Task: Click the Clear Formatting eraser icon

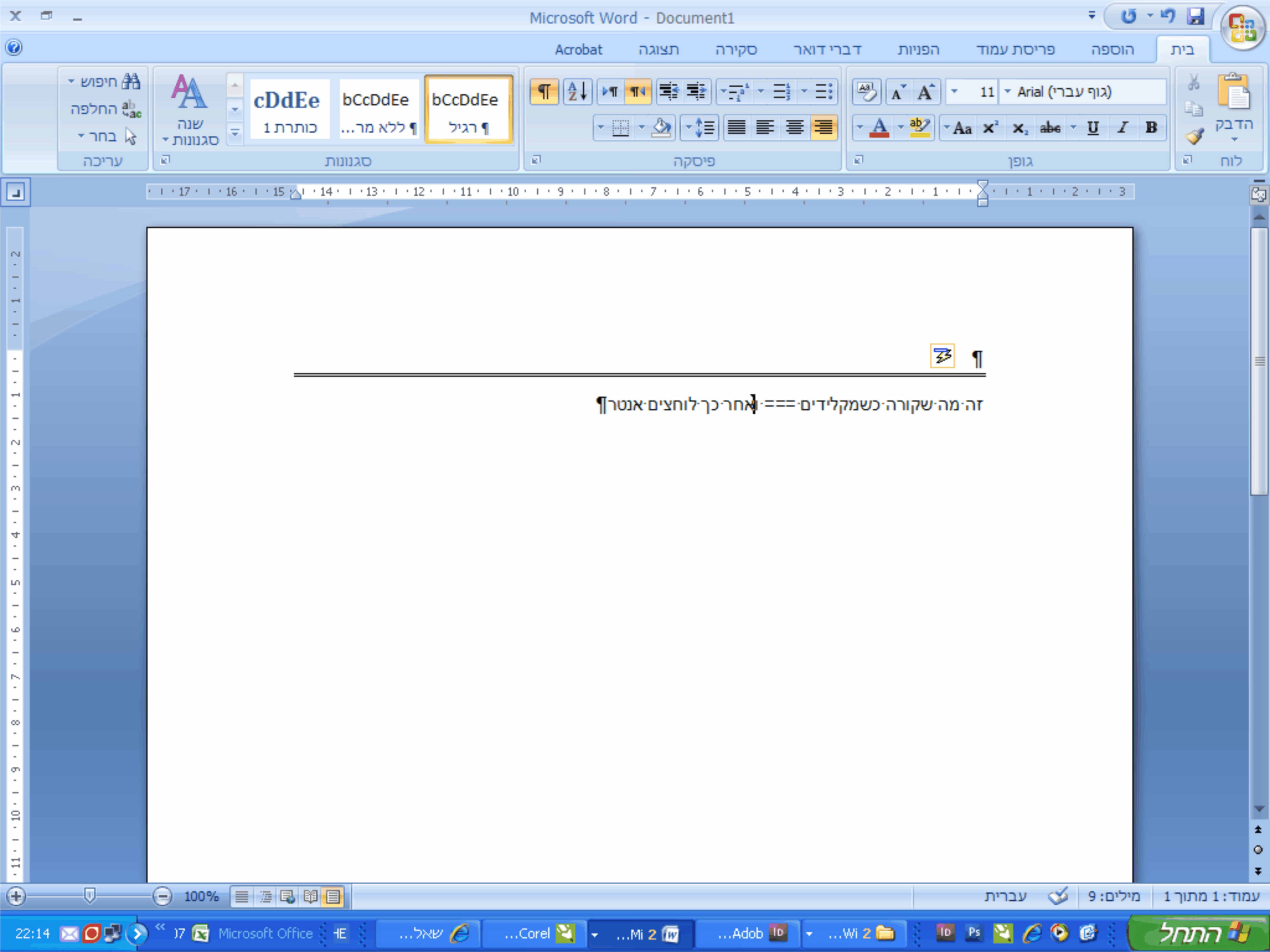Action: pyautogui.click(x=866, y=92)
